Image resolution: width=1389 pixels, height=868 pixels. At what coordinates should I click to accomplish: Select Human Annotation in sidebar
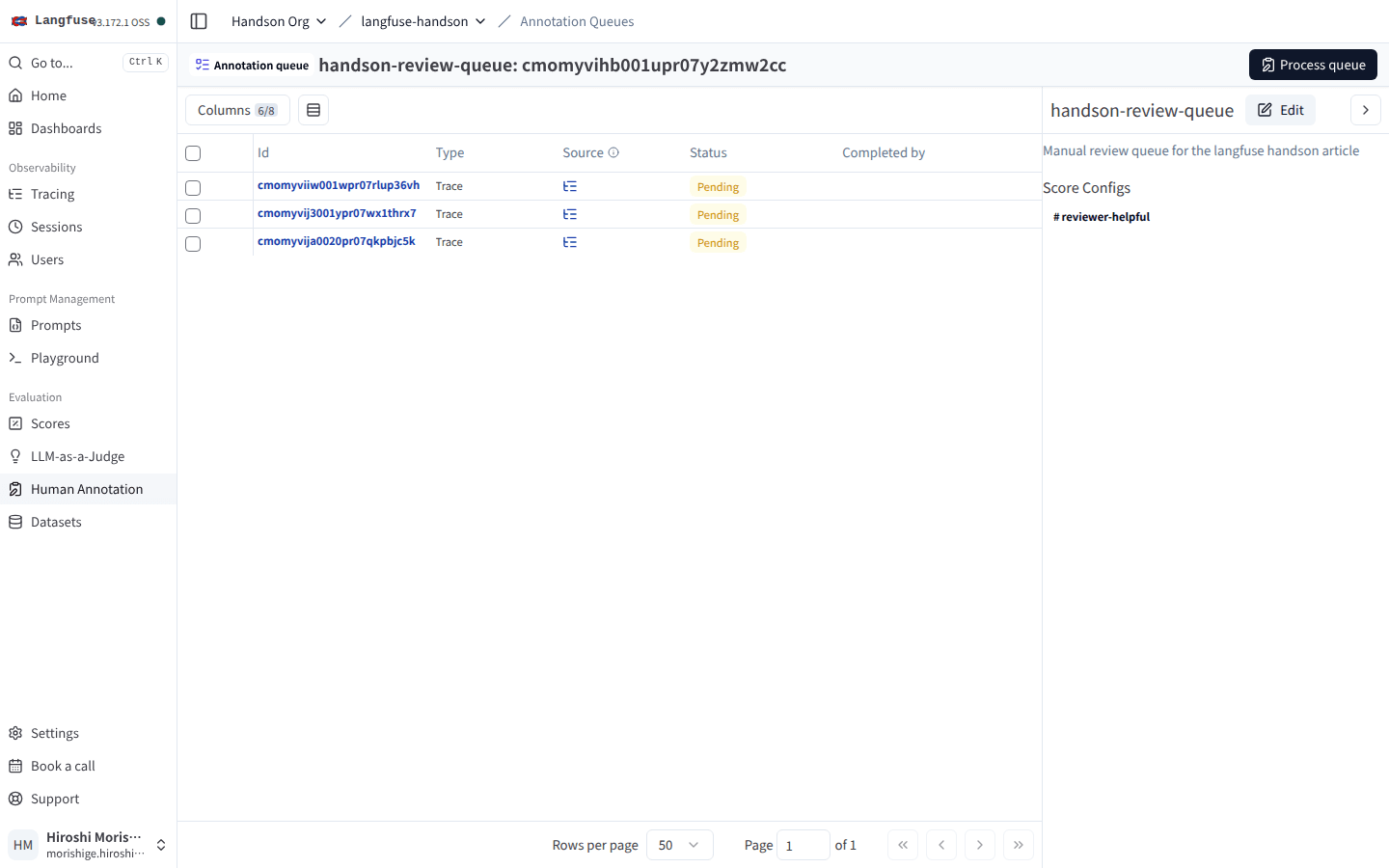tap(88, 489)
